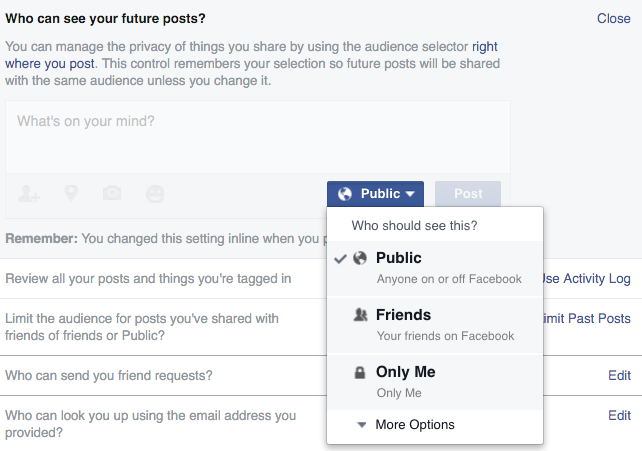
Task: Click the location pin icon in composer
Action: click(x=71, y=193)
